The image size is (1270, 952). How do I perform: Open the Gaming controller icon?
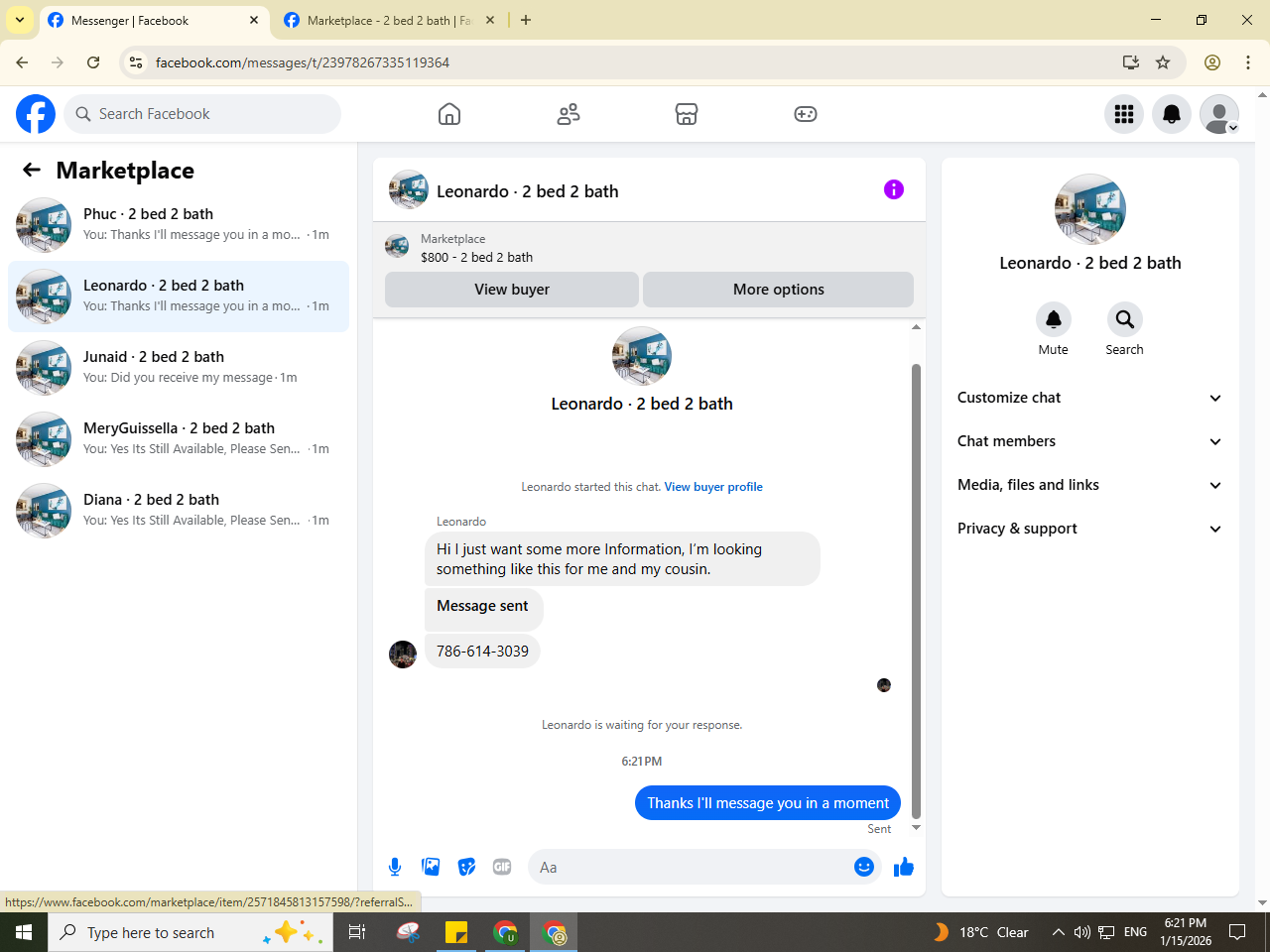(806, 114)
